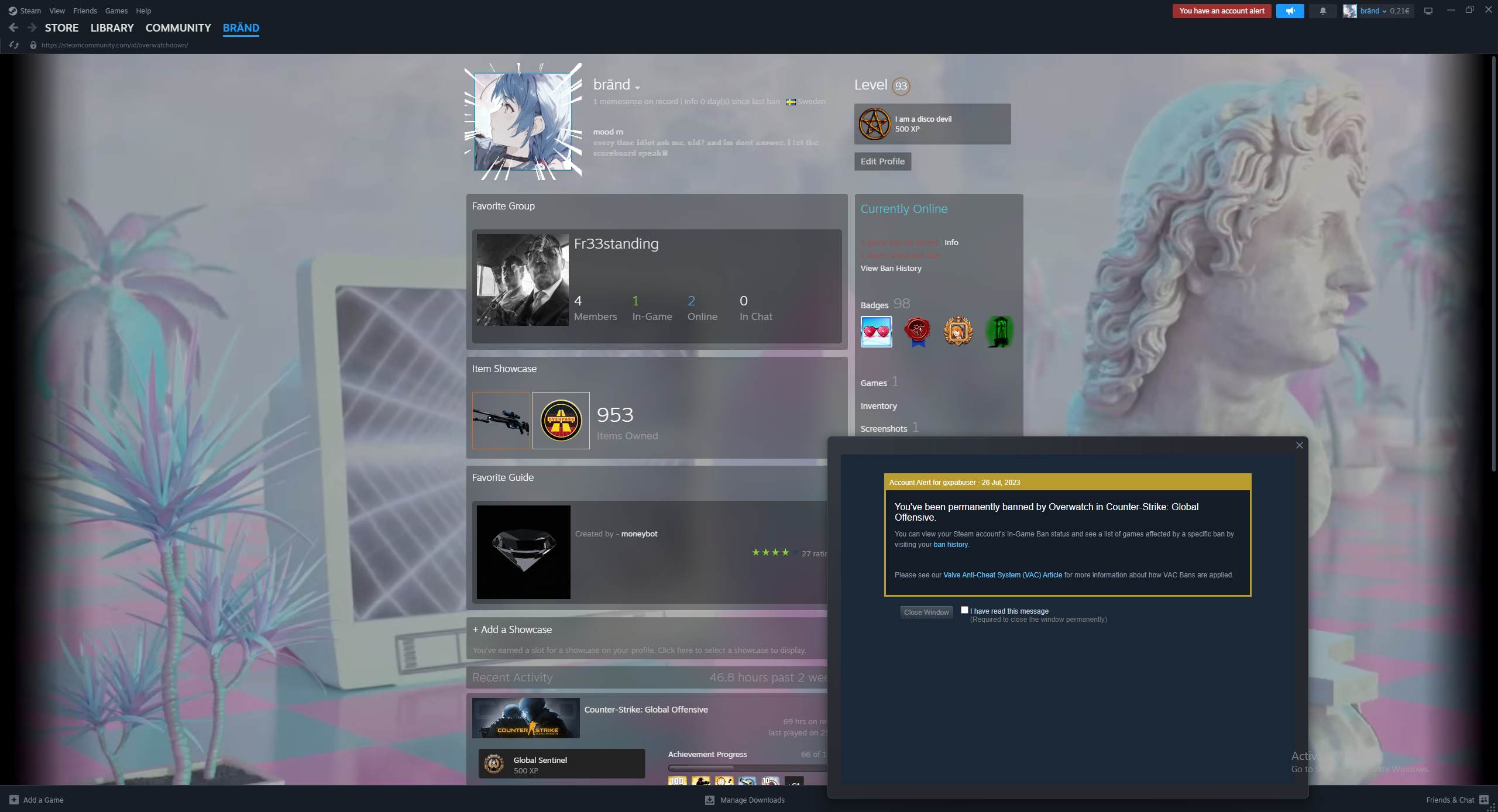Open the Games menu
The image size is (1498, 812).
[116, 11]
